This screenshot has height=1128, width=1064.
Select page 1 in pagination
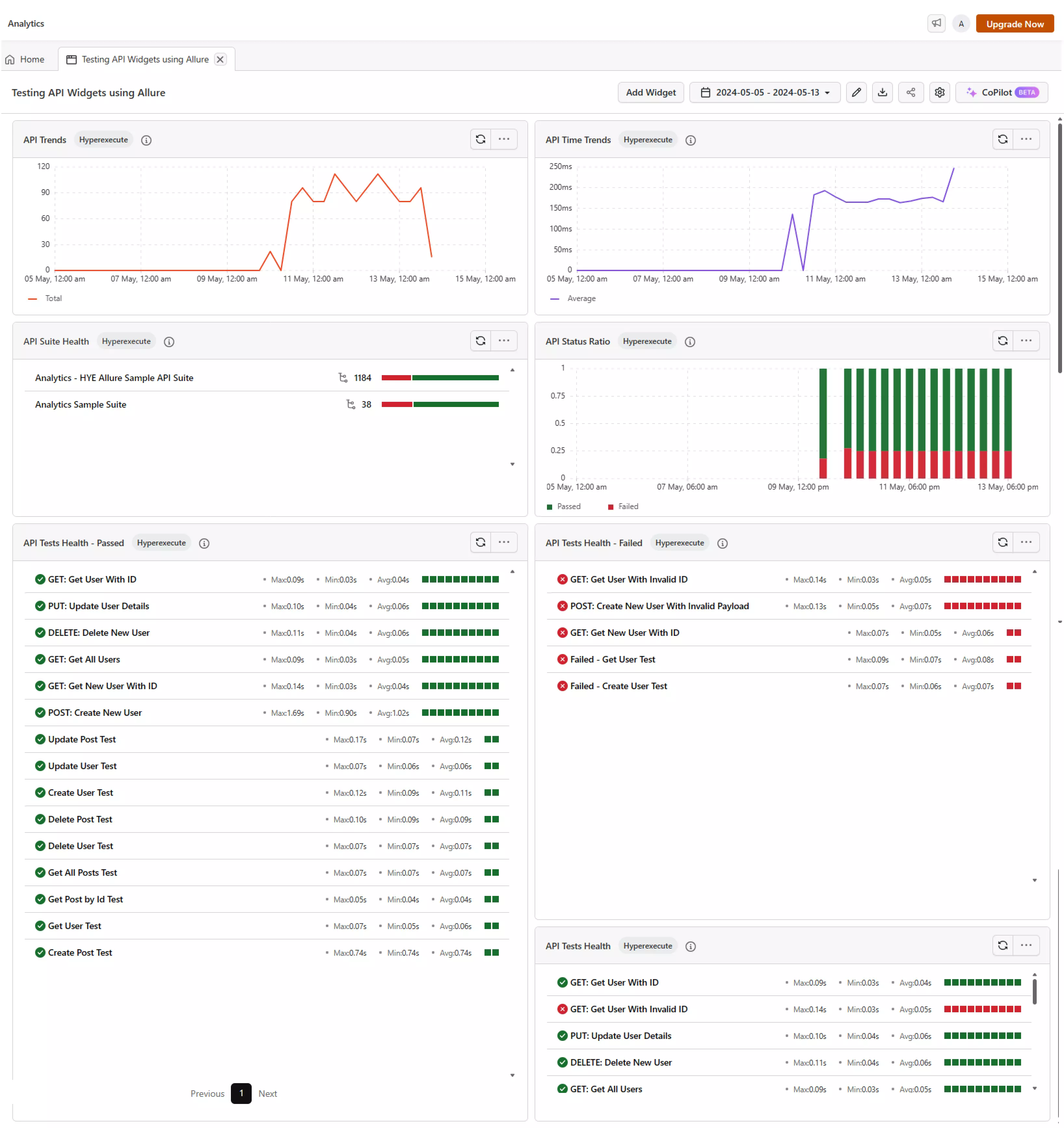(241, 1093)
